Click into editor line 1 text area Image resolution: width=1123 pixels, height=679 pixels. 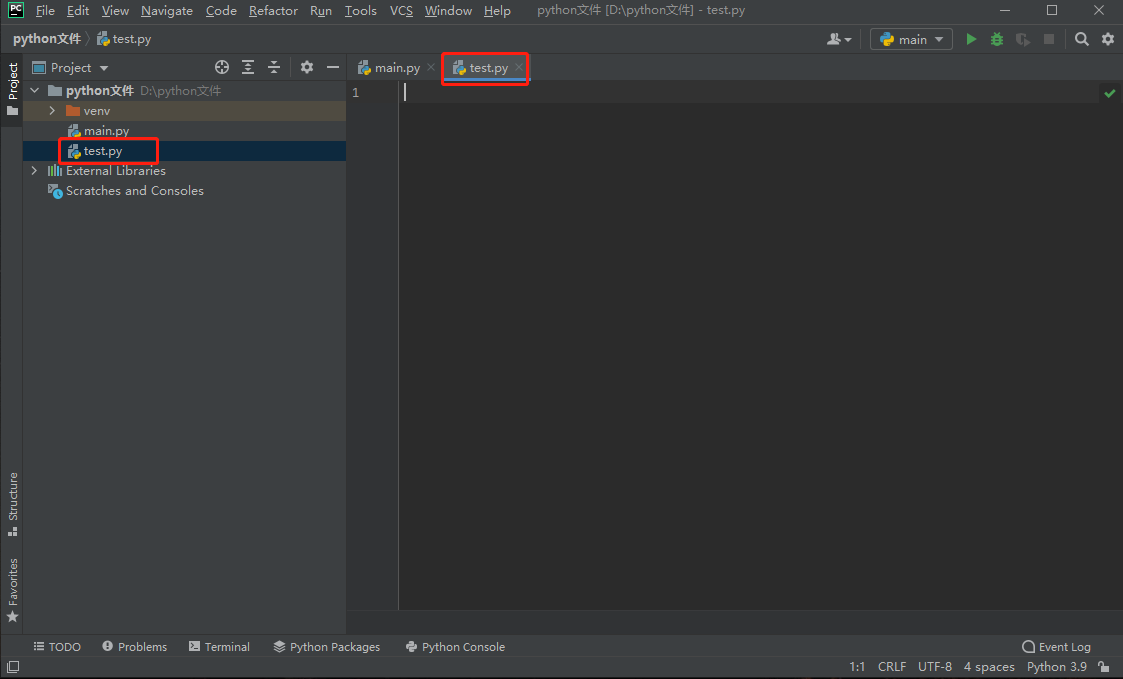(748, 92)
